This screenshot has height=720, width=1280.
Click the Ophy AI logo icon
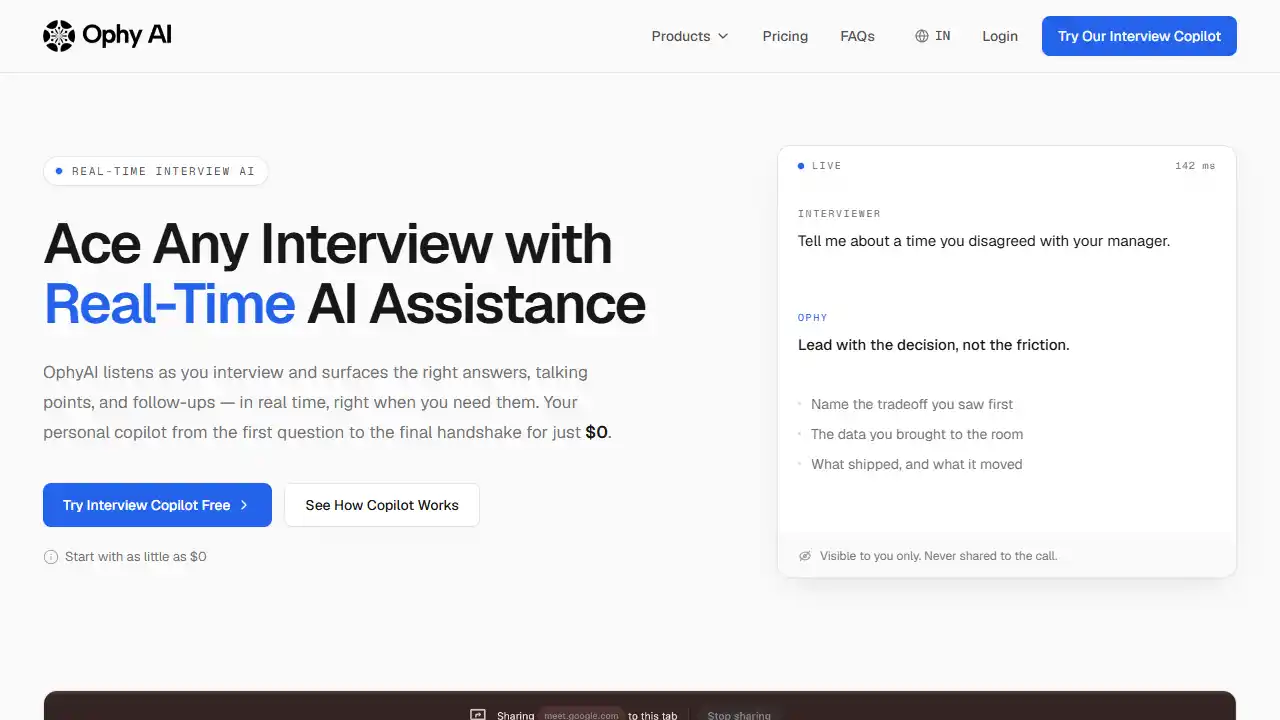pyautogui.click(x=59, y=36)
